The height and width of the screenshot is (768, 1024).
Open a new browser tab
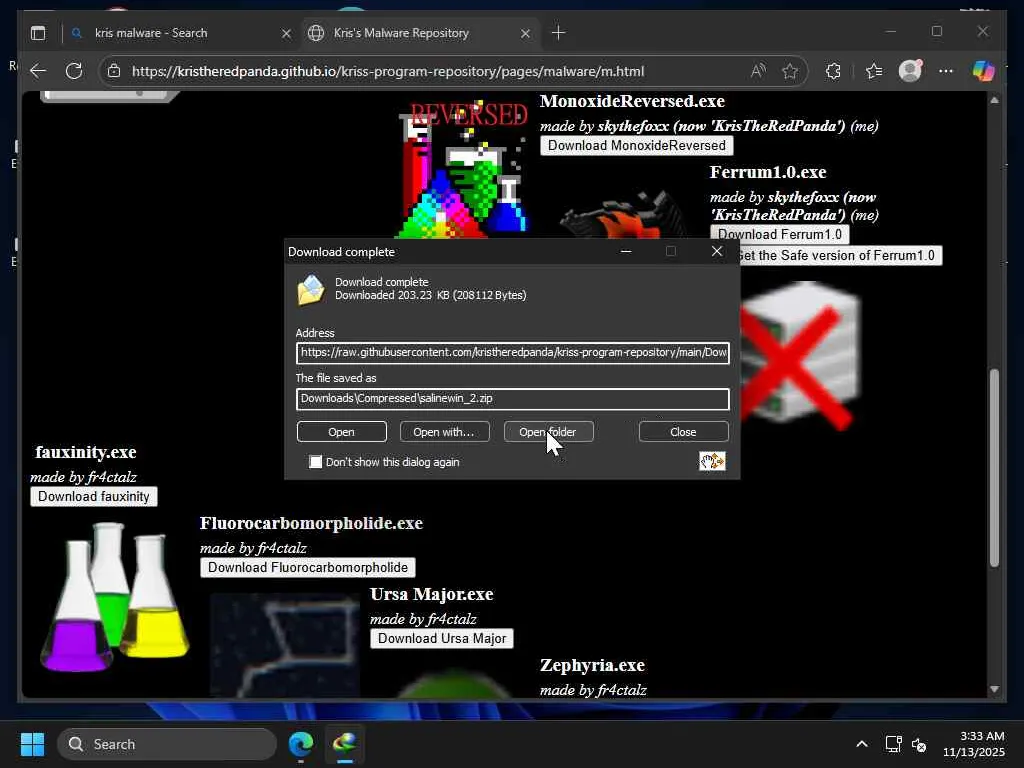[558, 33]
